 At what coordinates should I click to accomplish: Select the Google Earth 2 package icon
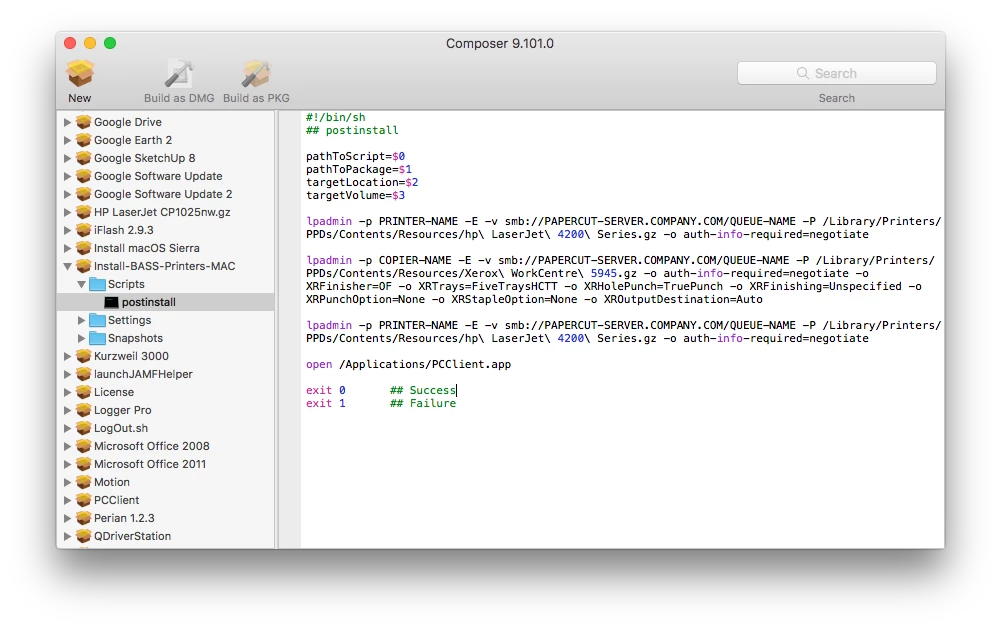coord(84,140)
